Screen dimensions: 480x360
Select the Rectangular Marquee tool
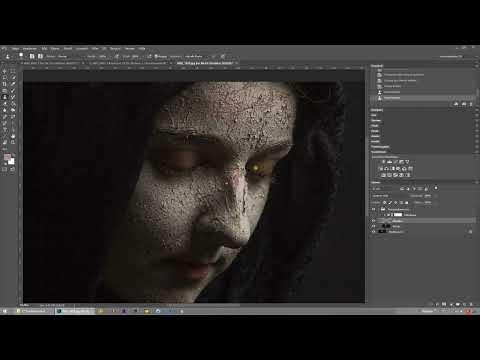pos(13,71)
